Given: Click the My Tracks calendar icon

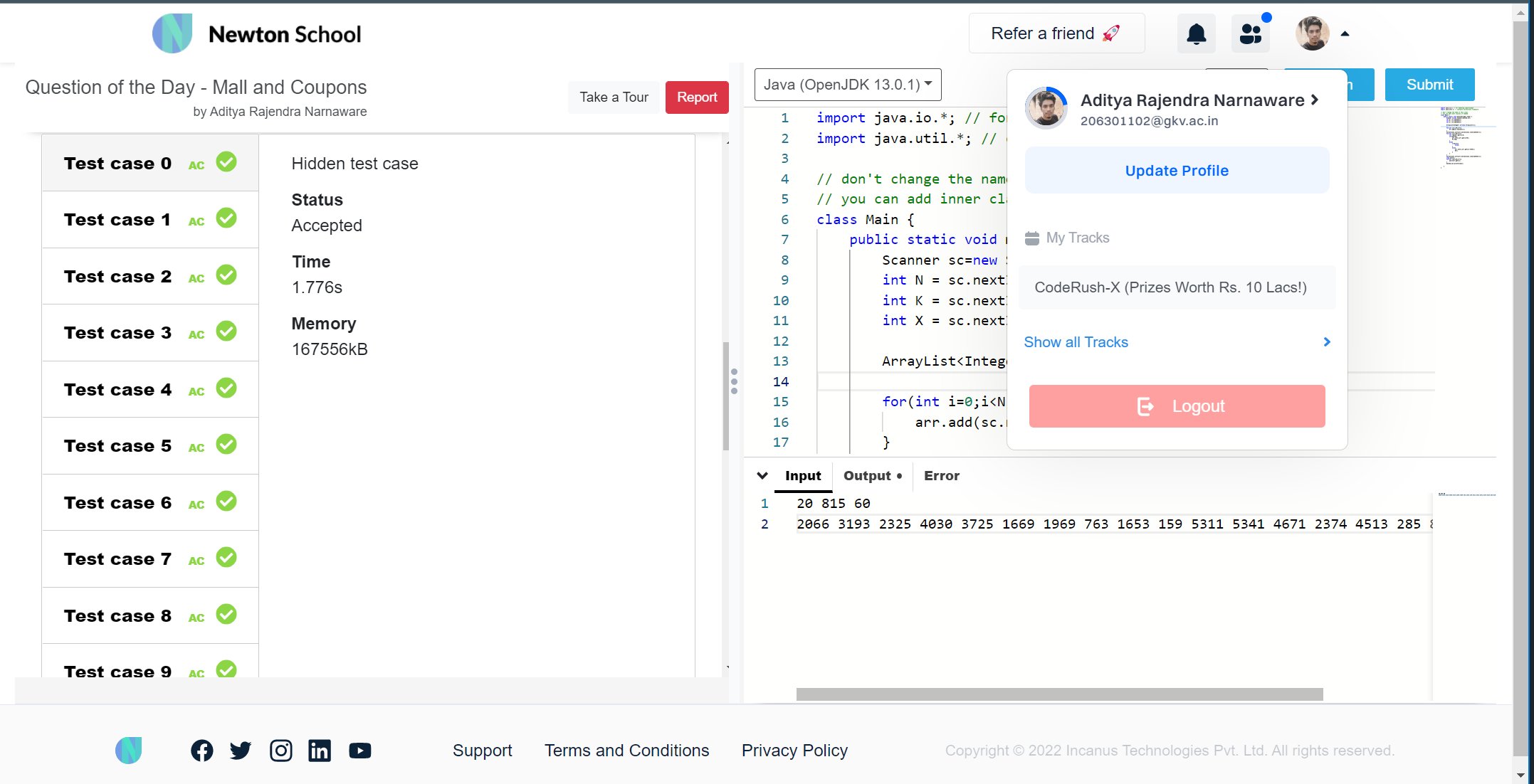Looking at the screenshot, I should [x=1032, y=238].
